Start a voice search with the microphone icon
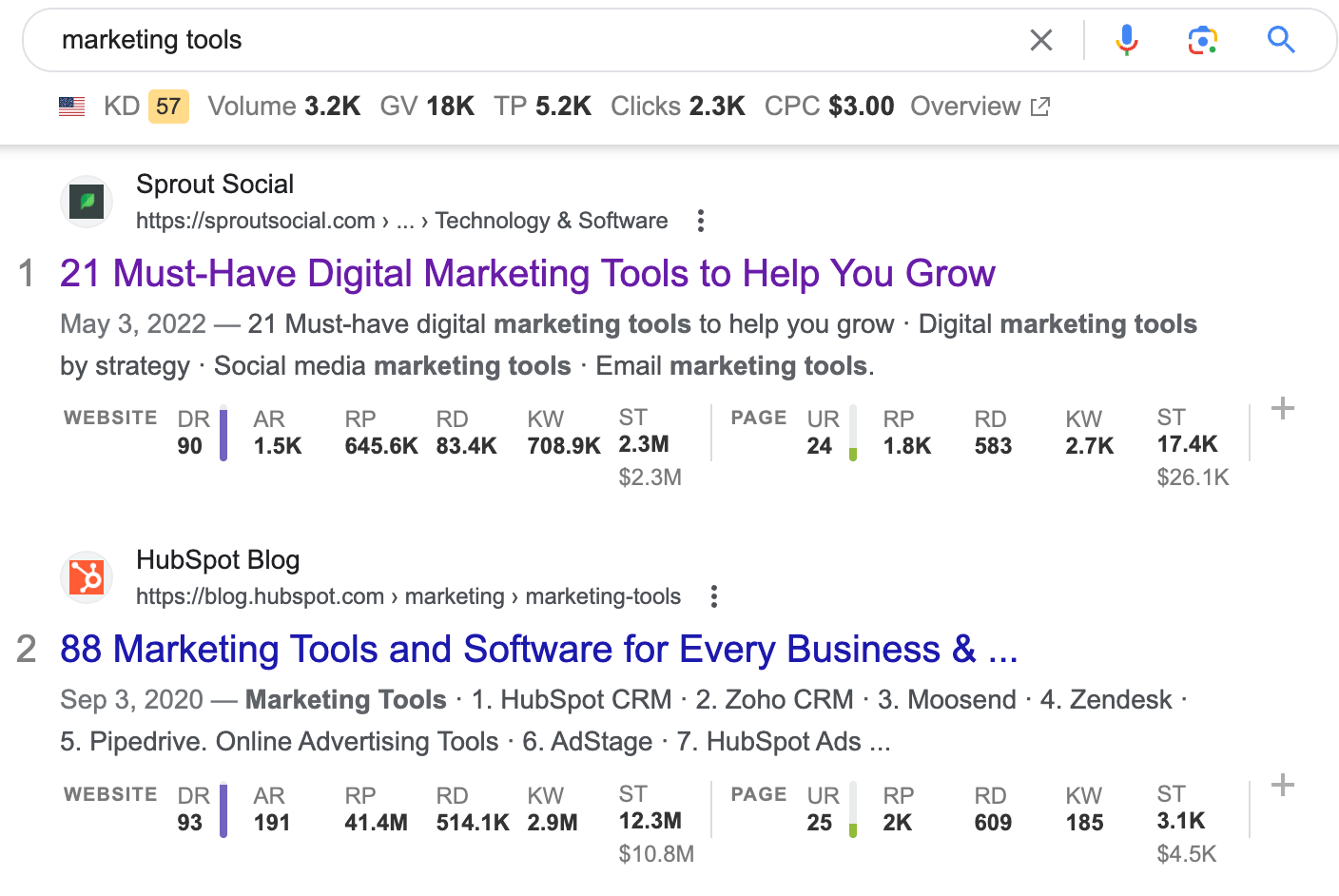1339x896 pixels. (1126, 40)
